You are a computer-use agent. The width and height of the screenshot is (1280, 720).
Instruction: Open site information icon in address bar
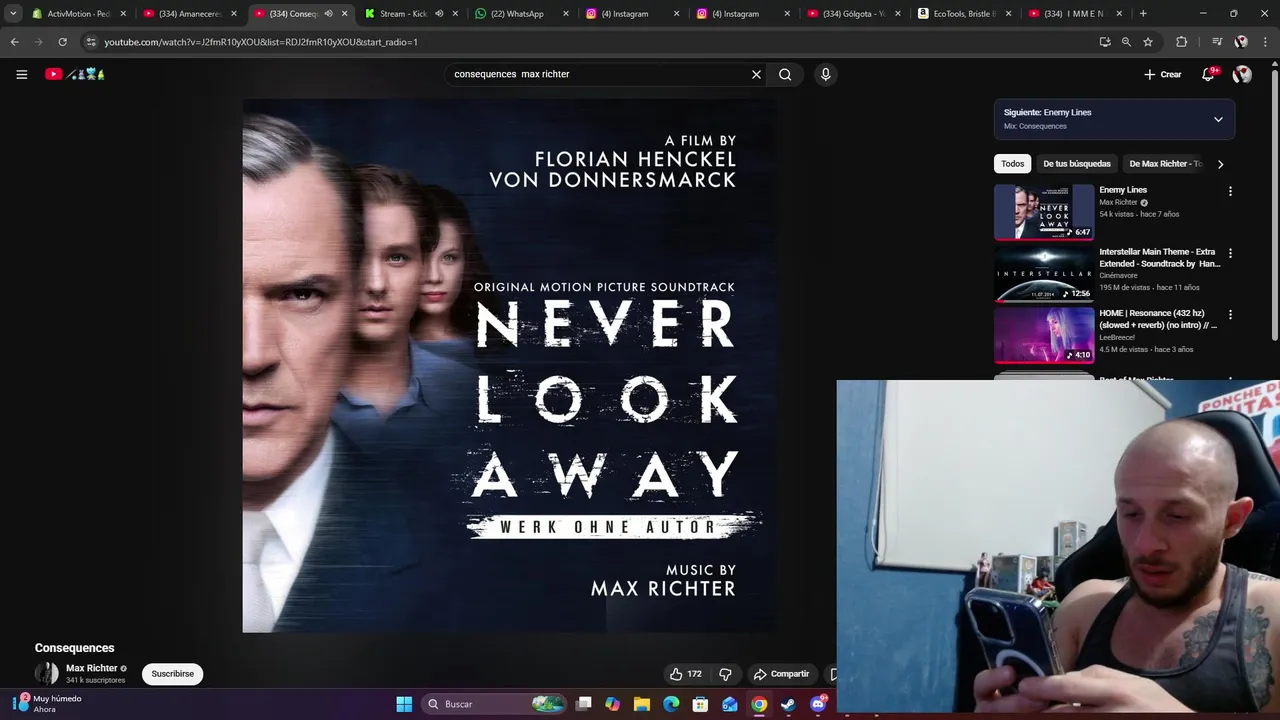coord(91,42)
